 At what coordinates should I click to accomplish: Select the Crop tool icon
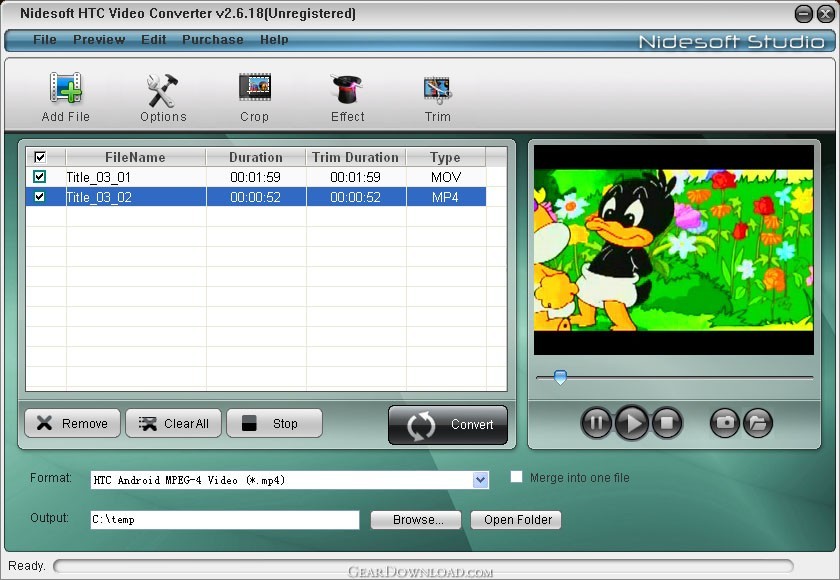pyautogui.click(x=255, y=90)
